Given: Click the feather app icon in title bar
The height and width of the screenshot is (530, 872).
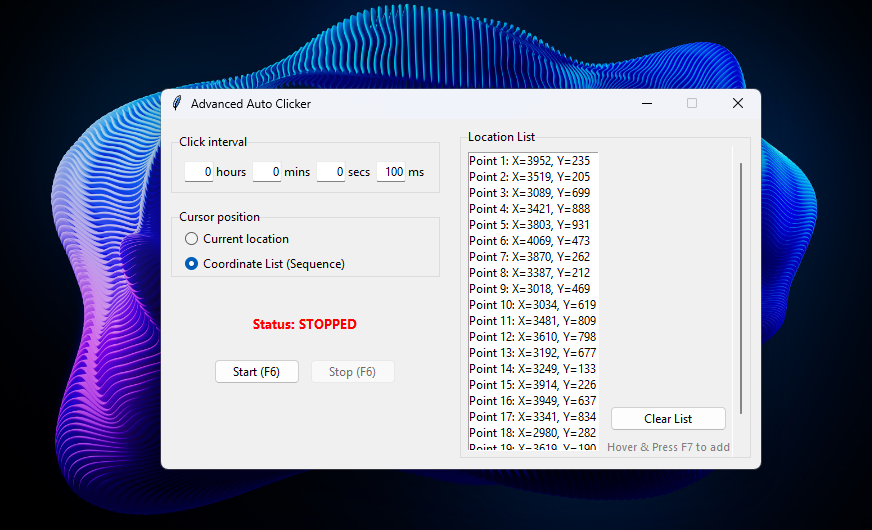Looking at the screenshot, I should 177,103.
